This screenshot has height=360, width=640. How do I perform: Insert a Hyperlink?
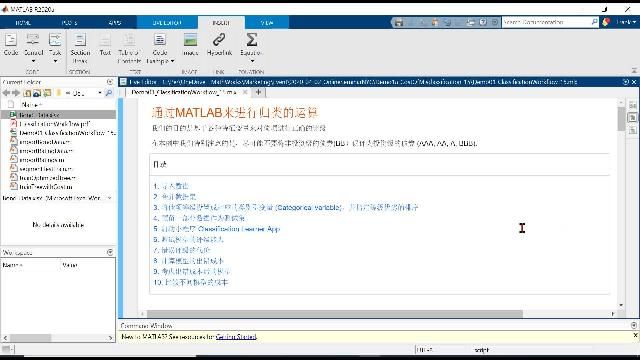(x=219, y=44)
